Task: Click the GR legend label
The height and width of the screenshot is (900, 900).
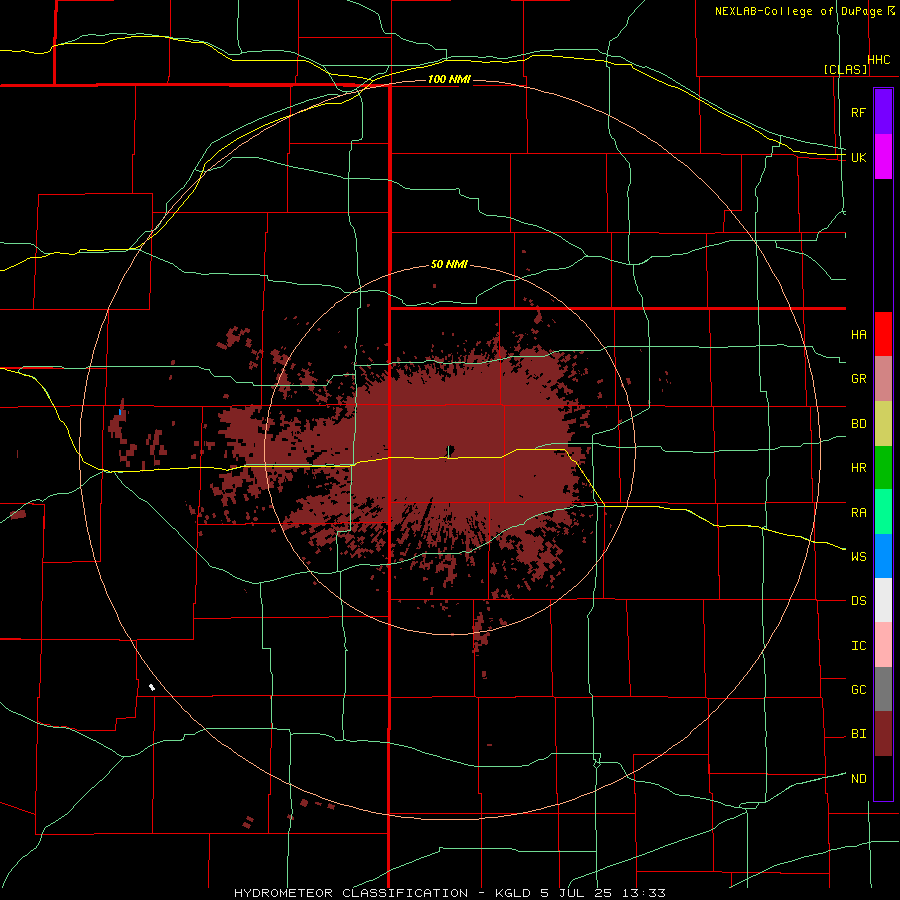Action: tap(858, 379)
